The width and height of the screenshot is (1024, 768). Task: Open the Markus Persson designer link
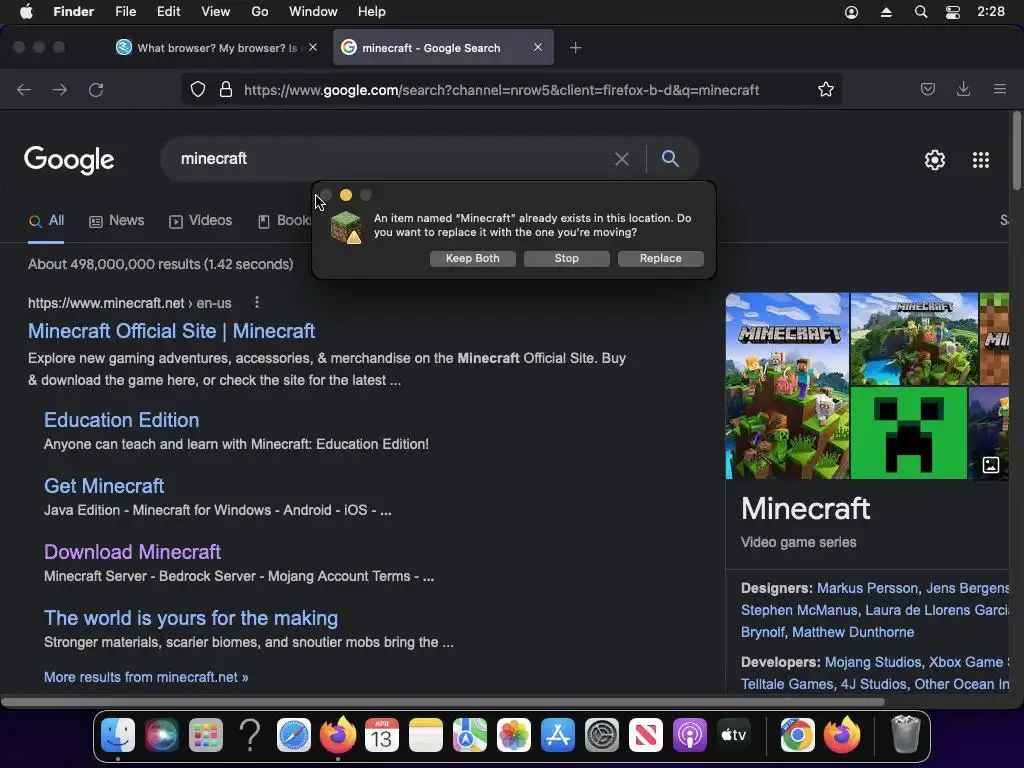click(x=867, y=588)
